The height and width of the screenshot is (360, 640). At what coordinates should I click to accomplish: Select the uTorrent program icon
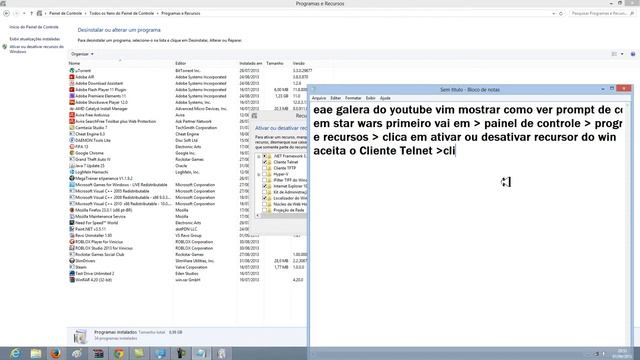(x=72, y=71)
